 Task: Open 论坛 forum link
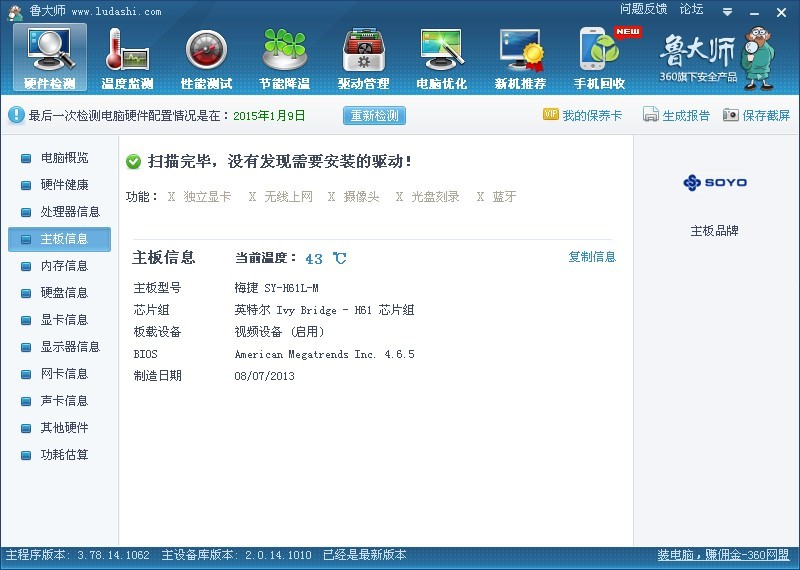coord(691,9)
